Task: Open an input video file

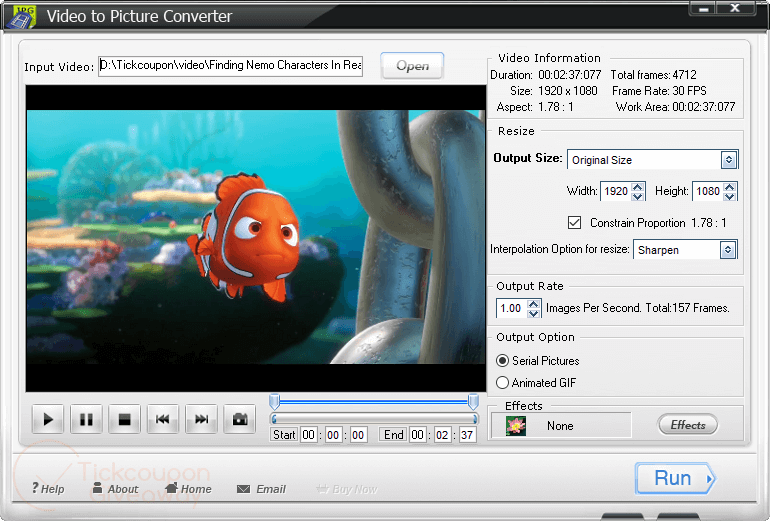Action: click(x=412, y=65)
